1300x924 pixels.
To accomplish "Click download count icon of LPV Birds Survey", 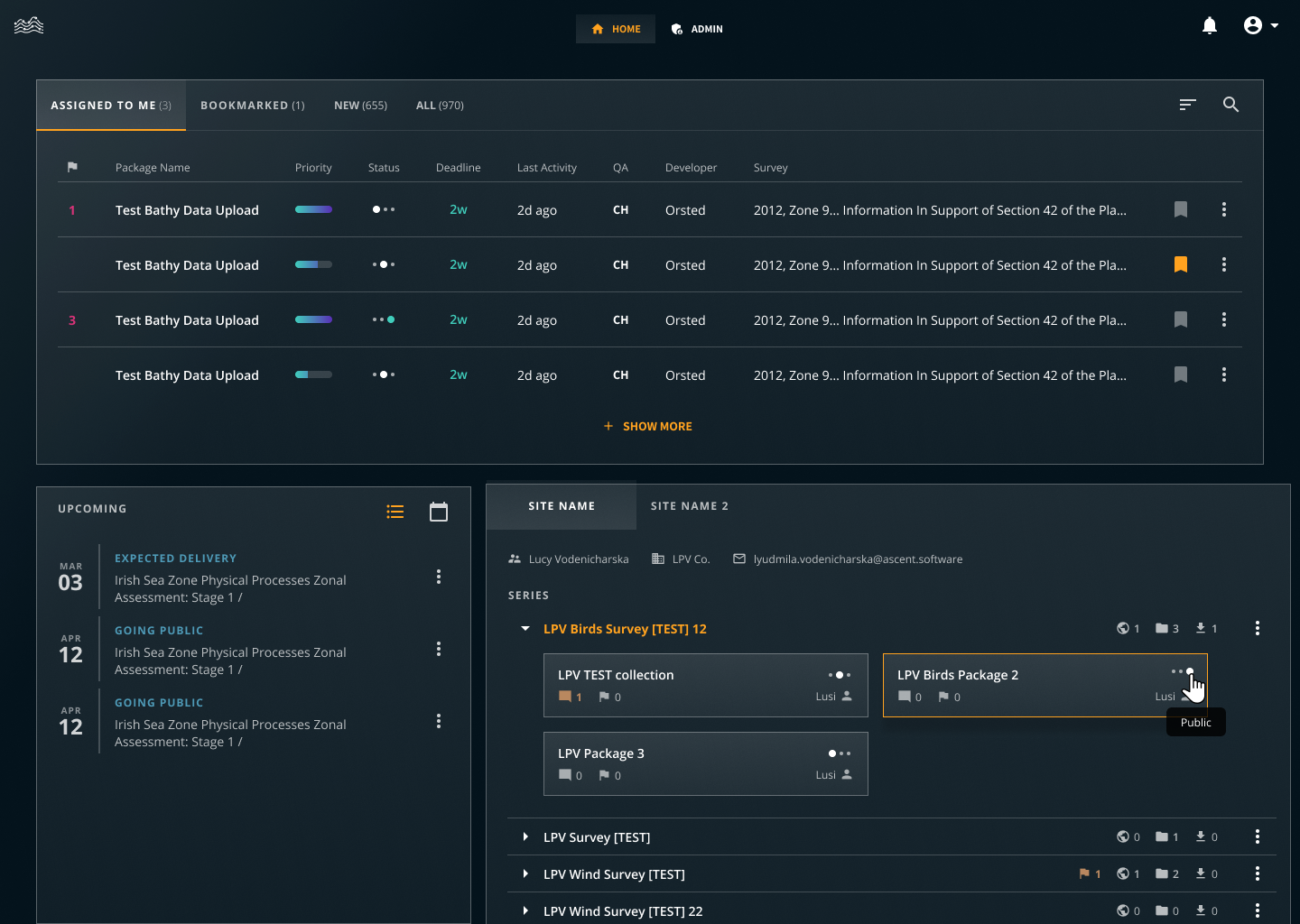I will pyautogui.click(x=1201, y=628).
